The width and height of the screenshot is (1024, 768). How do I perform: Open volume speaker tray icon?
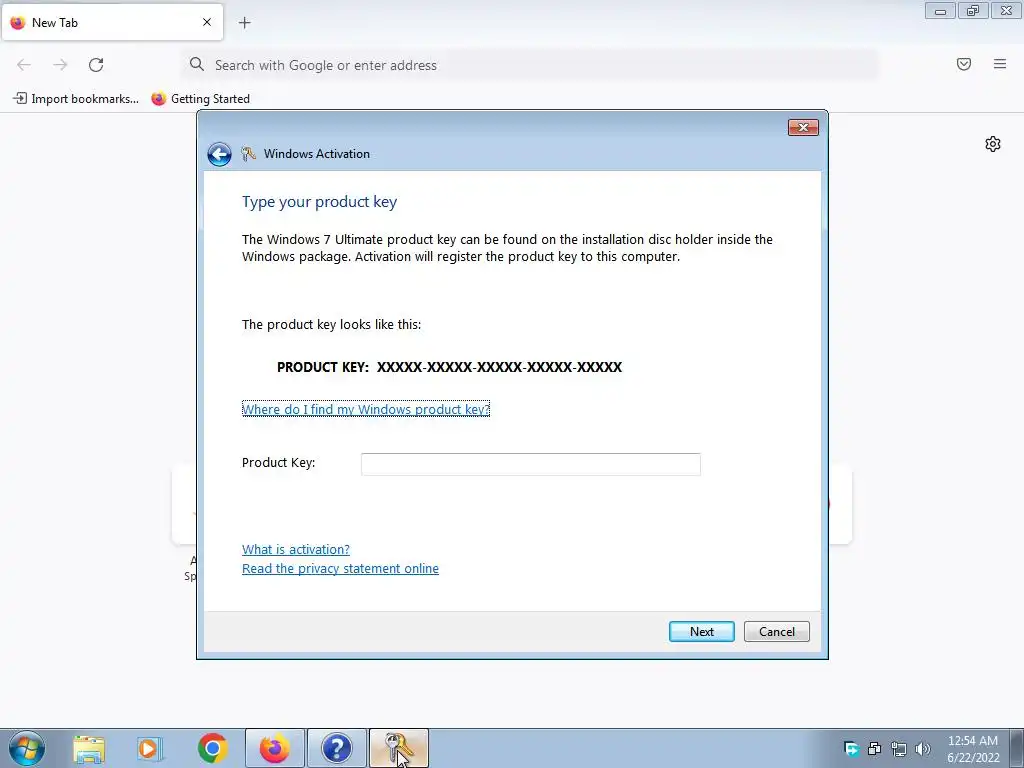922,748
